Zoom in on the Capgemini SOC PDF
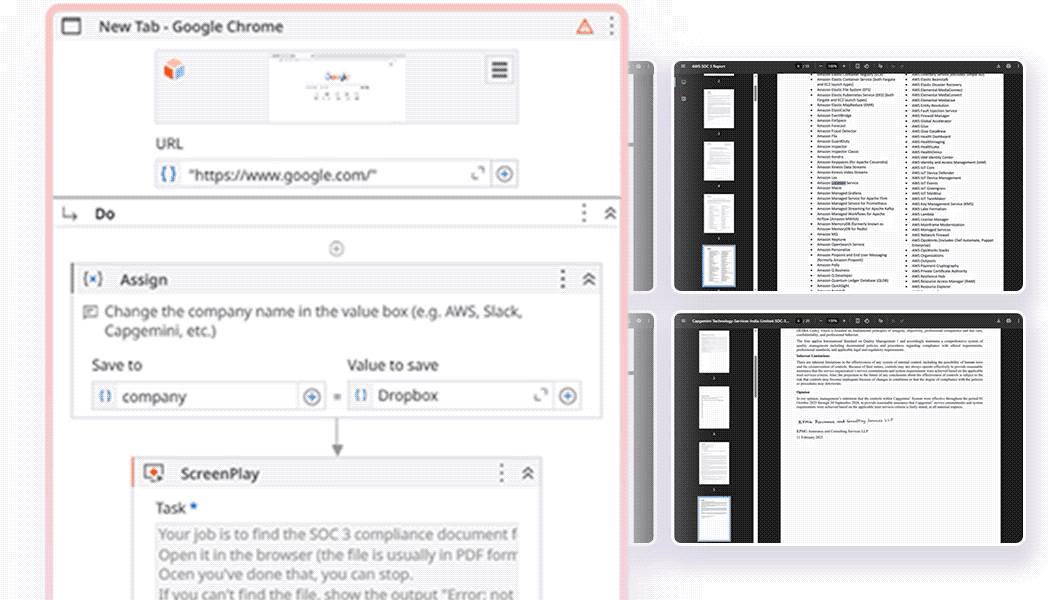 (x=844, y=321)
